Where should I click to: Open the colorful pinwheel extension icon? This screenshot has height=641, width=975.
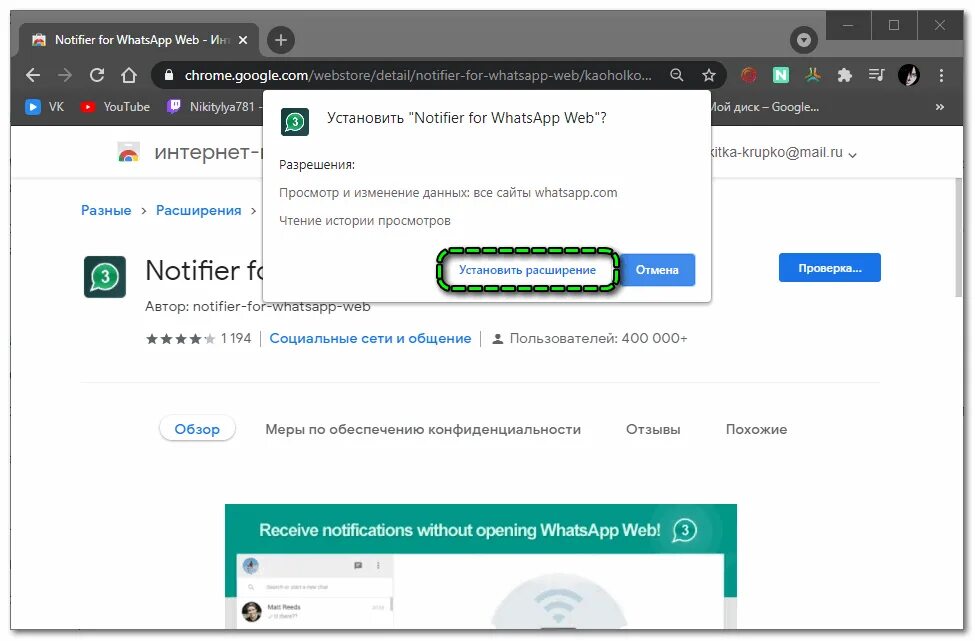tap(812, 75)
